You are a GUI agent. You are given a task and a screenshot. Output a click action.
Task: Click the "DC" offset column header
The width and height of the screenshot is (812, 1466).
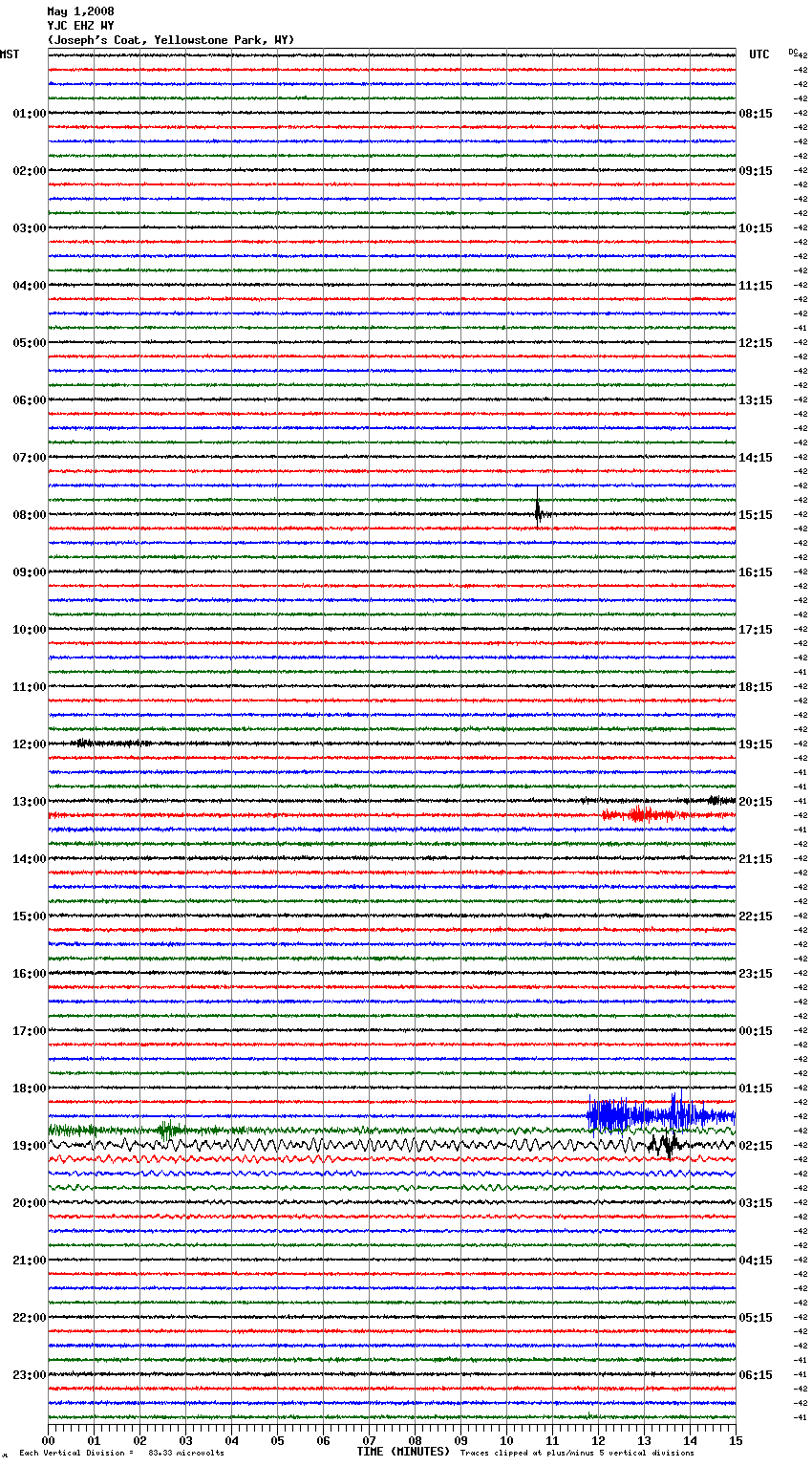[793, 52]
